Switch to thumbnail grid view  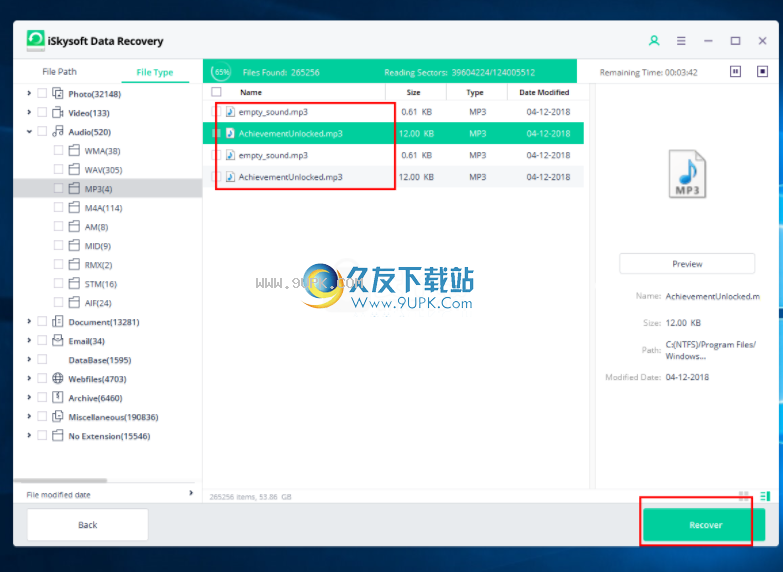click(x=744, y=496)
